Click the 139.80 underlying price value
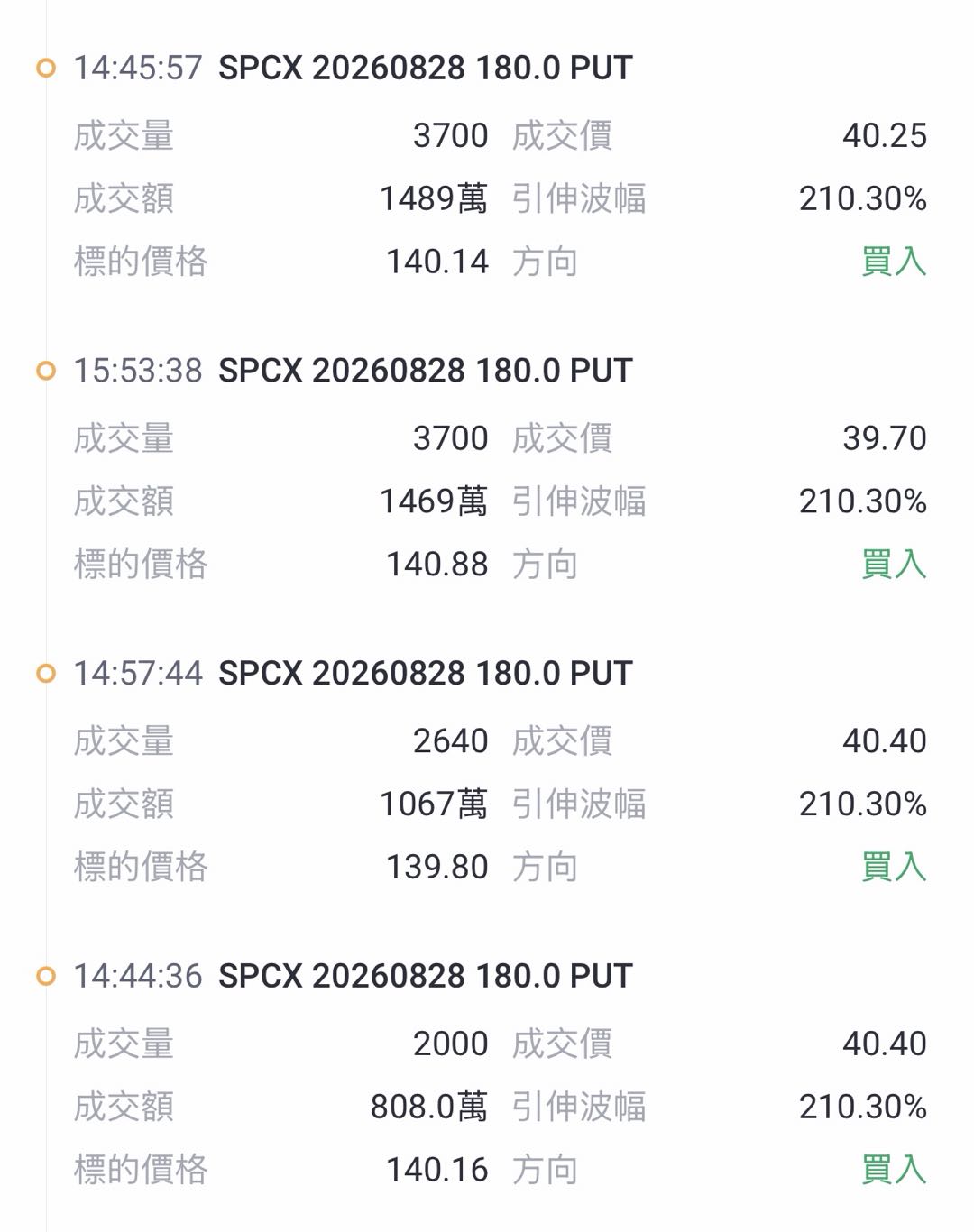The image size is (974, 1232). click(x=437, y=867)
